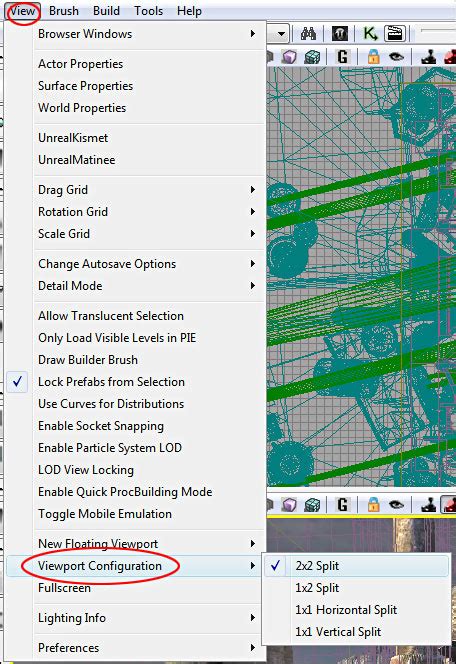The height and width of the screenshot is (664, 456).
Task: Toggle Use Curves for Distributions
Action: tap(135, 404)
